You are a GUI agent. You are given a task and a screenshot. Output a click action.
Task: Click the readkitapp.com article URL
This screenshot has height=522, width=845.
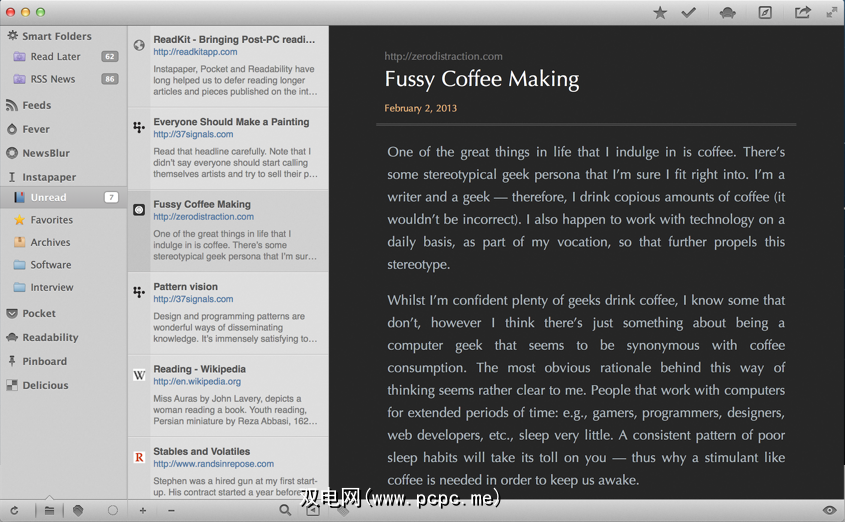point(195,52)
